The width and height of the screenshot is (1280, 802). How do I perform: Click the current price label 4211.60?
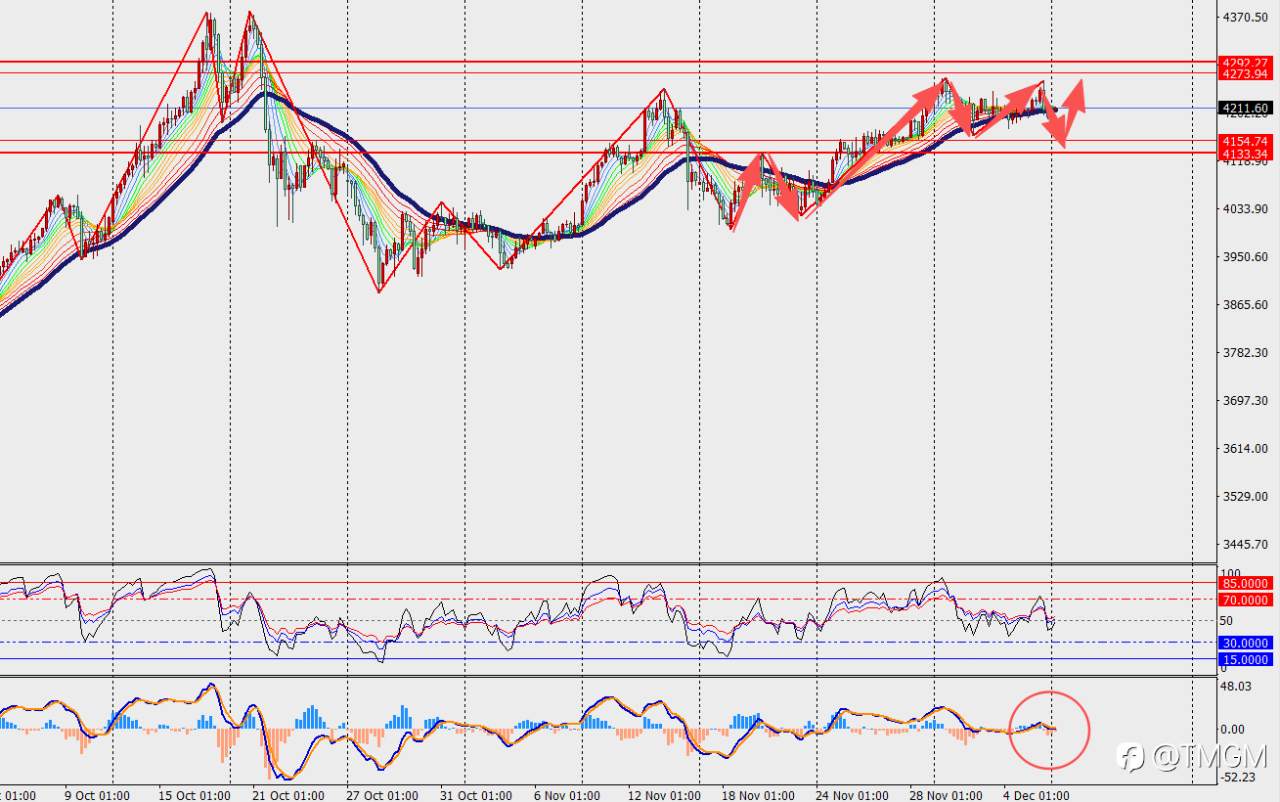(x=1245, y=108)
